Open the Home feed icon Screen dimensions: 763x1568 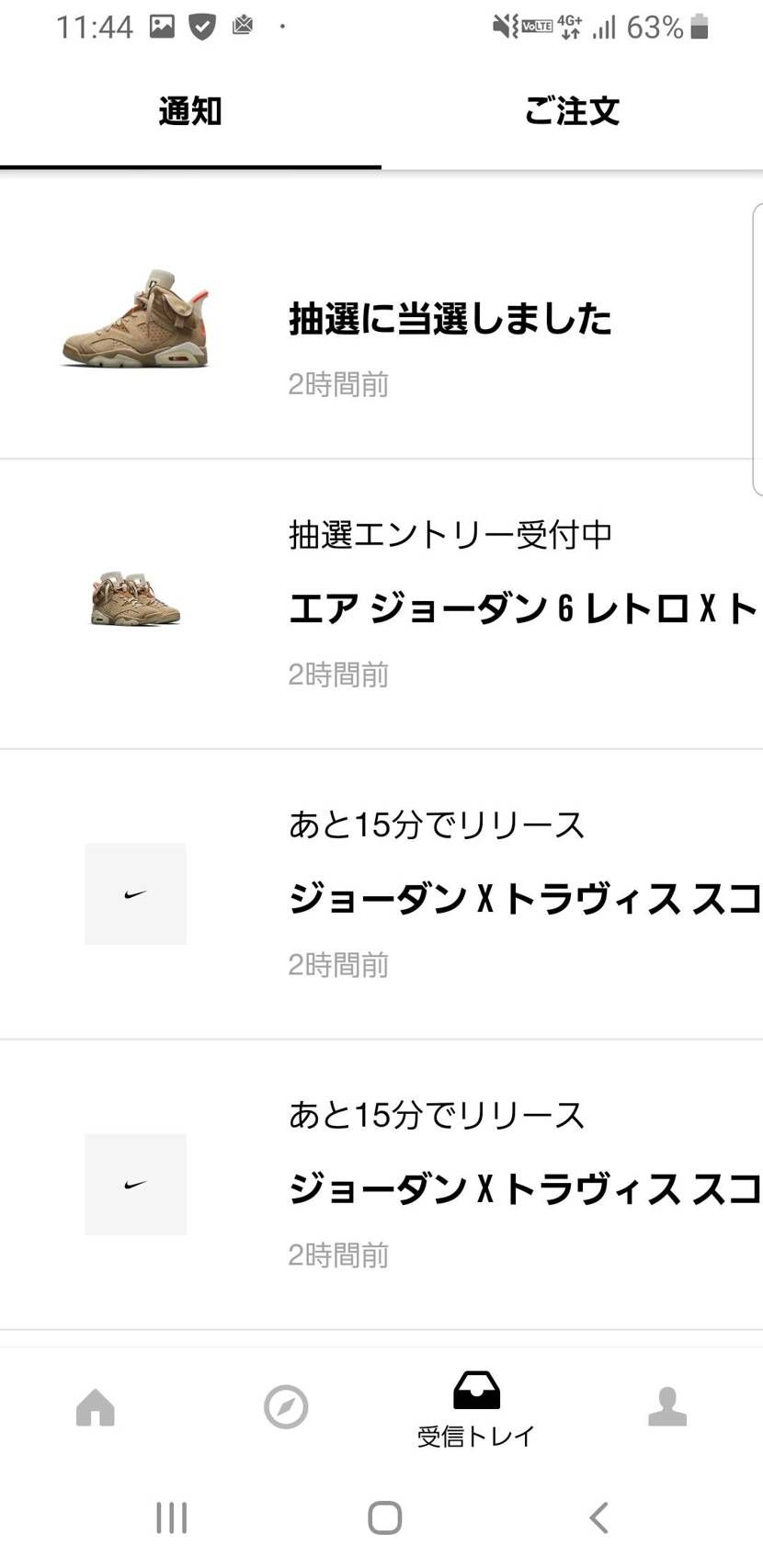click(x=95, y=1406)
